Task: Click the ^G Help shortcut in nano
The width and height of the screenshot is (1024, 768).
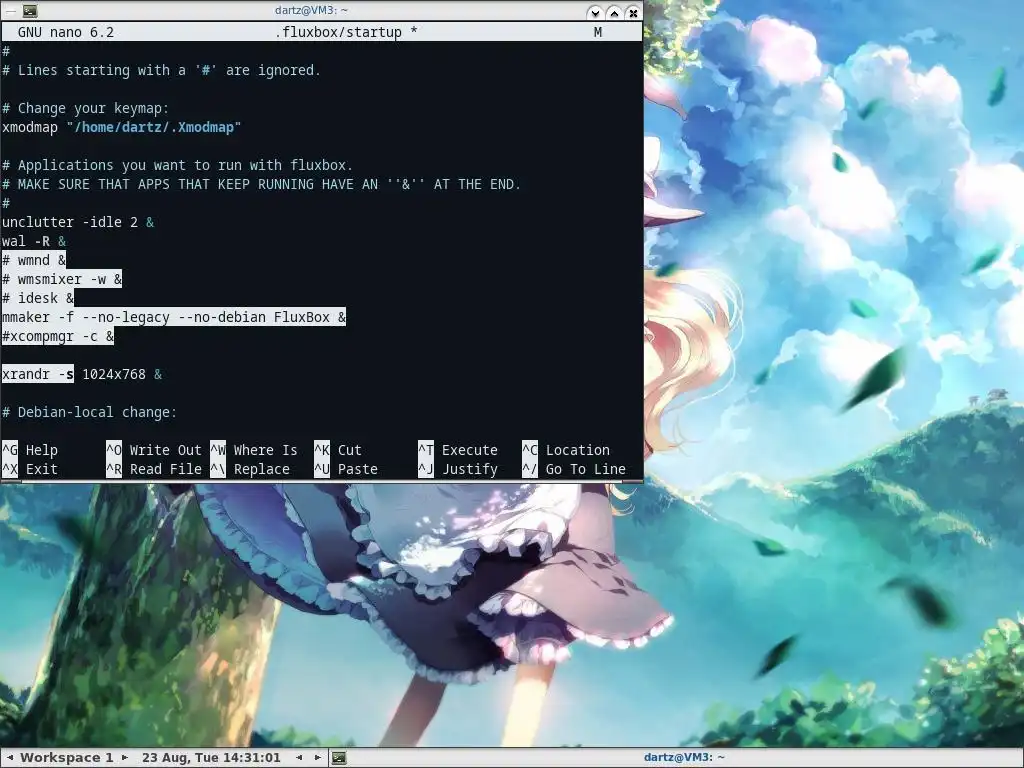Action: click(30, 450)
